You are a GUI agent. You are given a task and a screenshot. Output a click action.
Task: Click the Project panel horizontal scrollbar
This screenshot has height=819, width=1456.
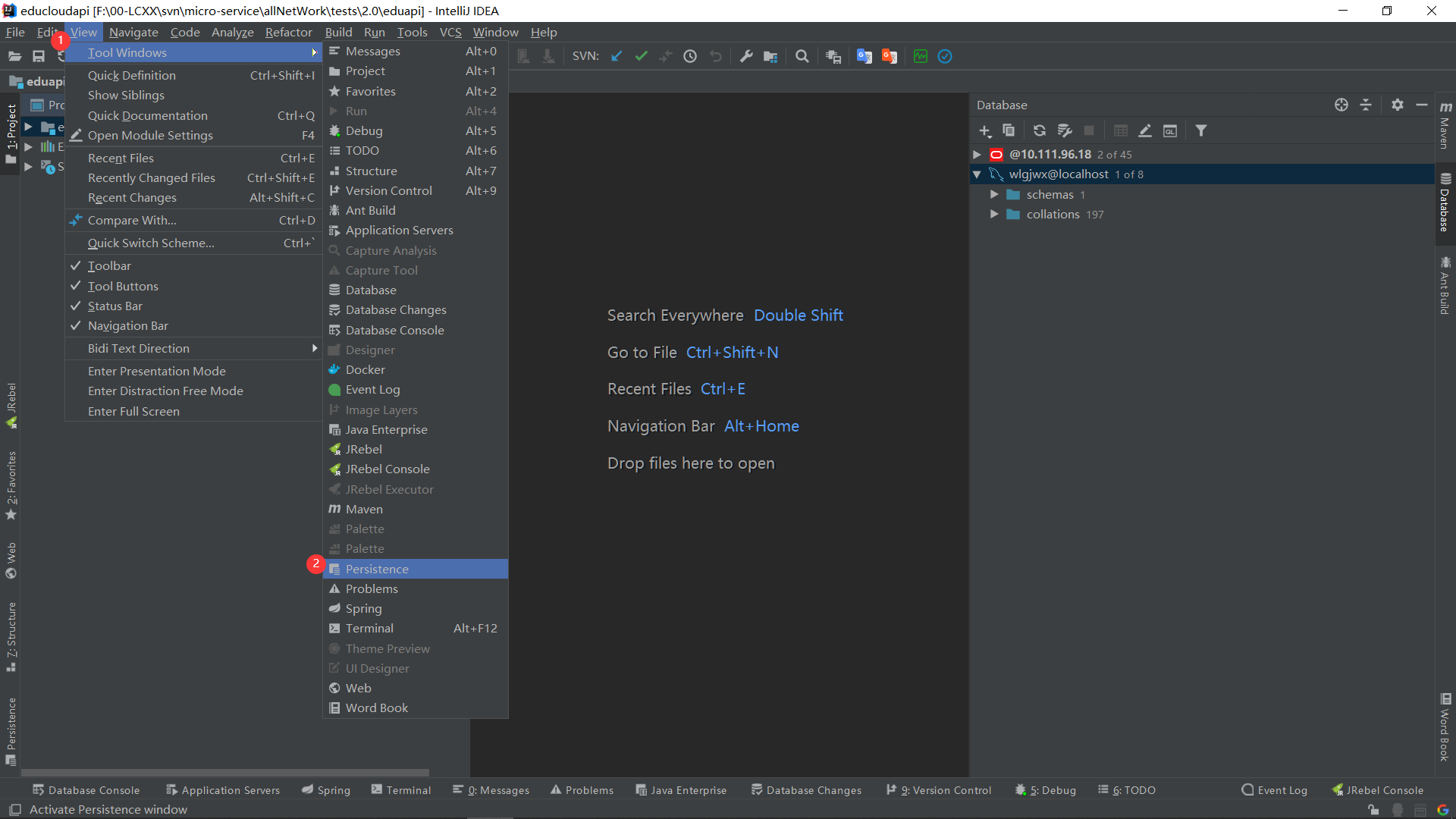225,773
